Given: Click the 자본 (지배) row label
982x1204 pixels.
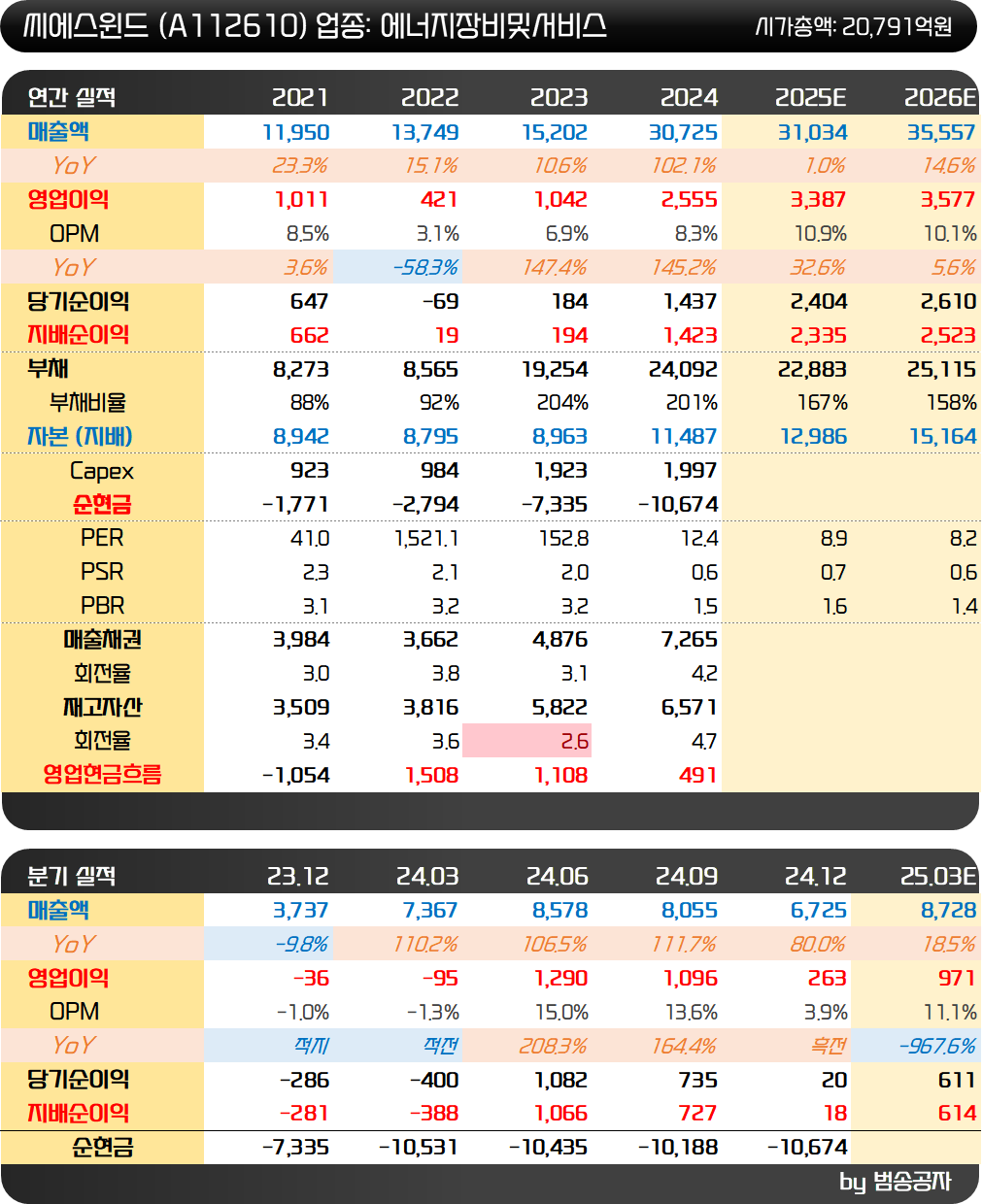Looking at the screenshot, I should click(80, 436).
